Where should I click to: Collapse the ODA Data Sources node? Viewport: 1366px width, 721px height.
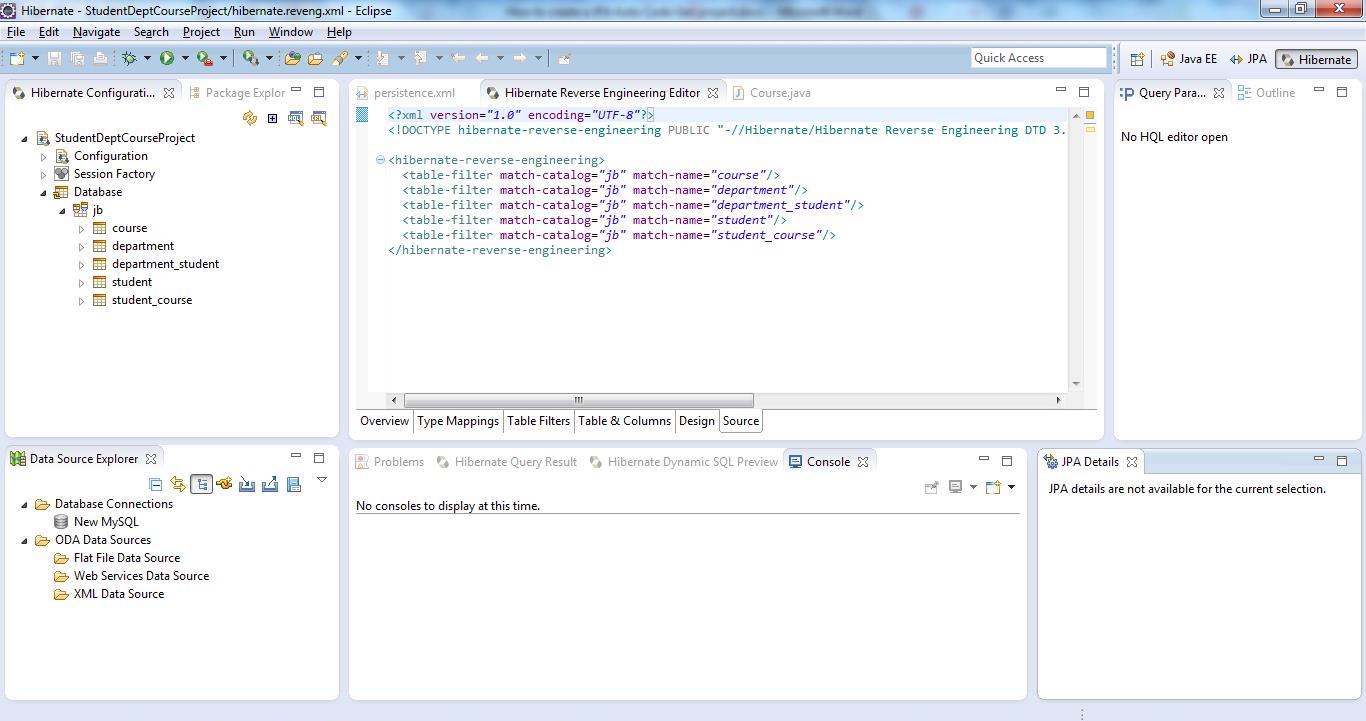coord(24,540)
